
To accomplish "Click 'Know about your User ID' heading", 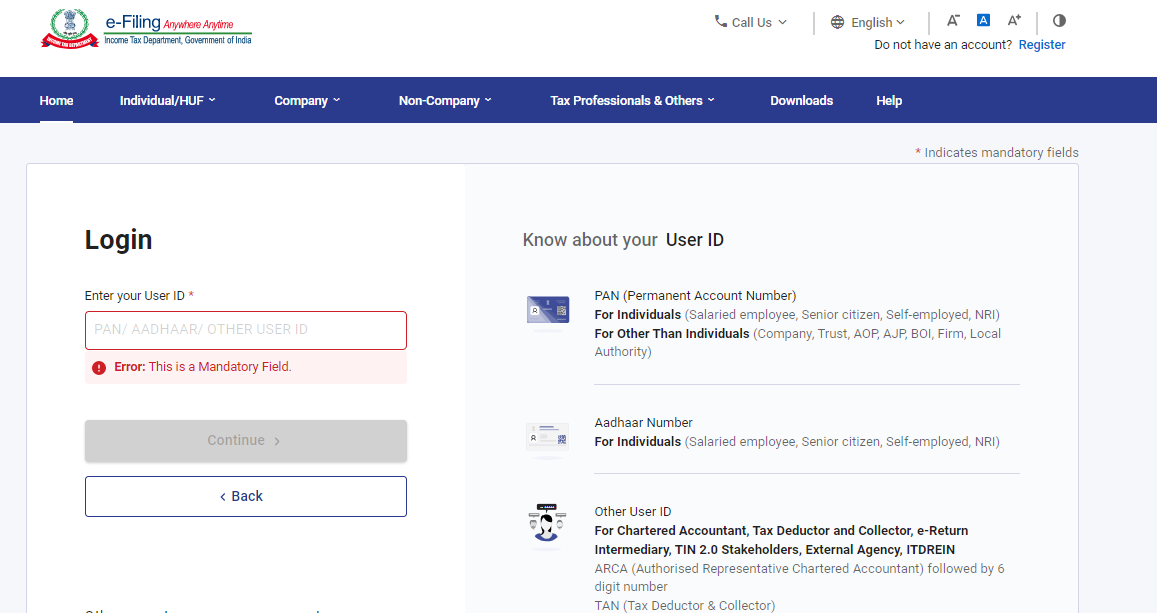I will (x=624, y=240).
